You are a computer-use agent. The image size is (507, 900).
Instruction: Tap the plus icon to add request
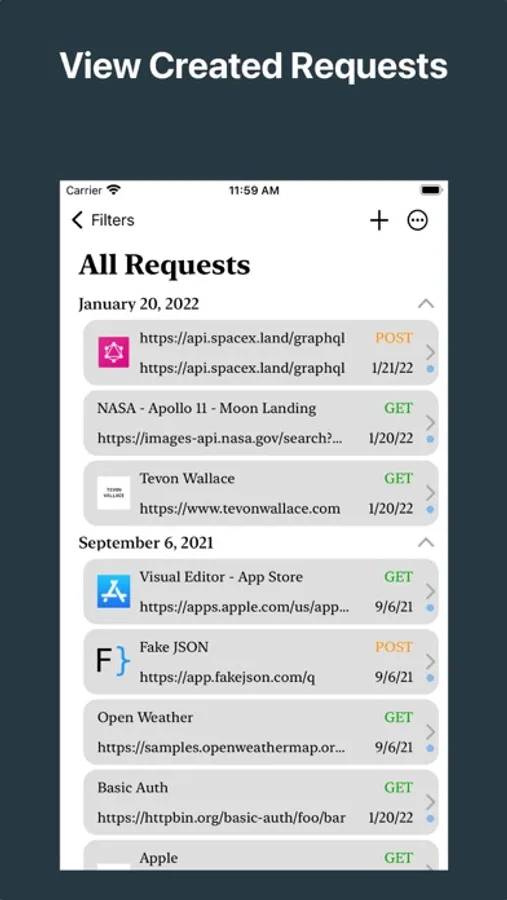[379, 220]
